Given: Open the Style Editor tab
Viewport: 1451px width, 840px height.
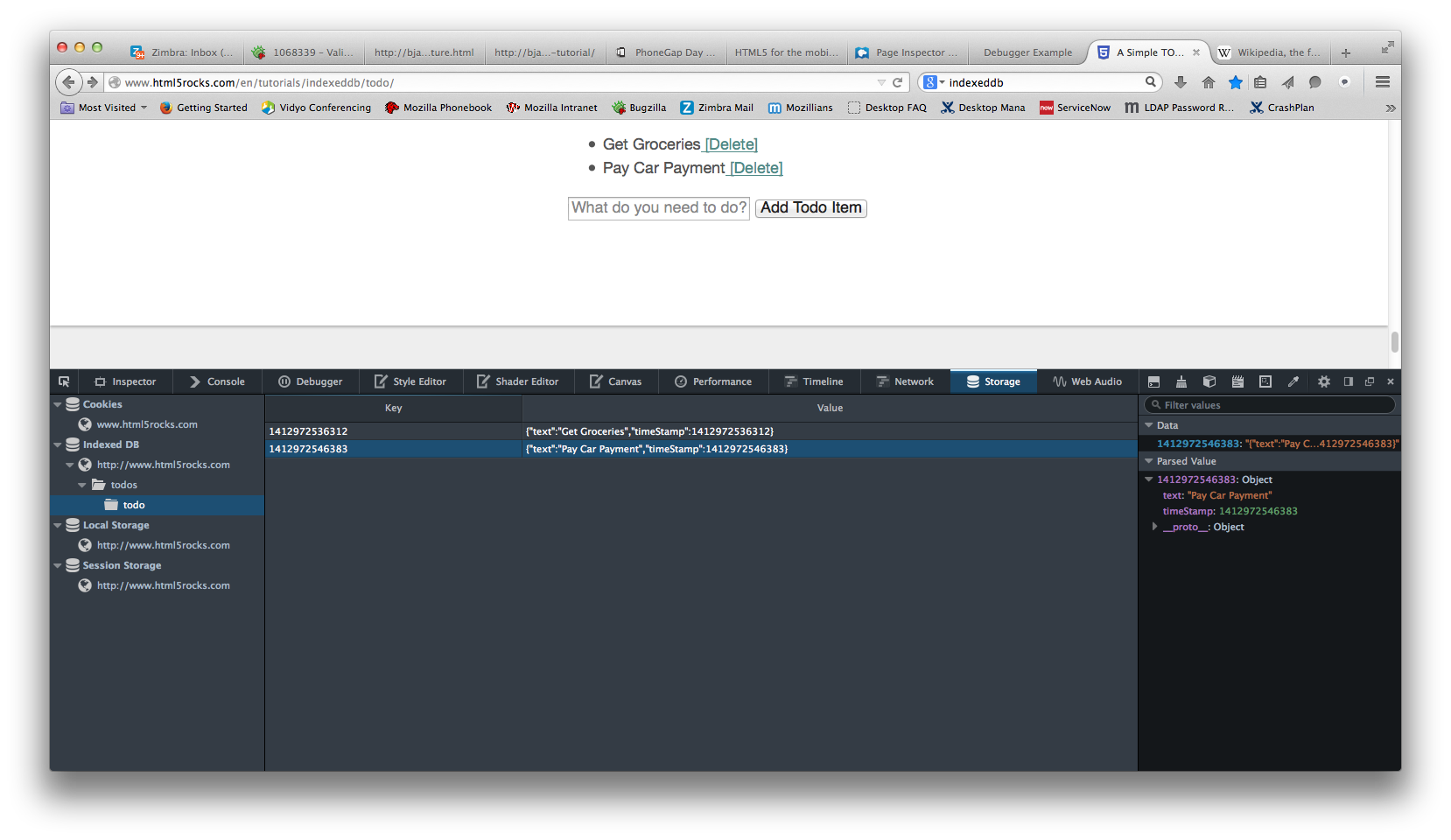Looking at the screenshot, I should (x=410, y=381).
